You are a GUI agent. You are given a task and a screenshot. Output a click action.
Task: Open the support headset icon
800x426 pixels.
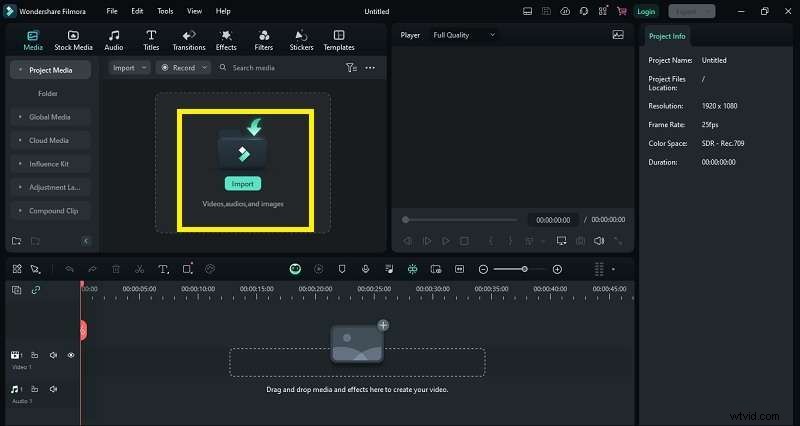pos(584,11)
